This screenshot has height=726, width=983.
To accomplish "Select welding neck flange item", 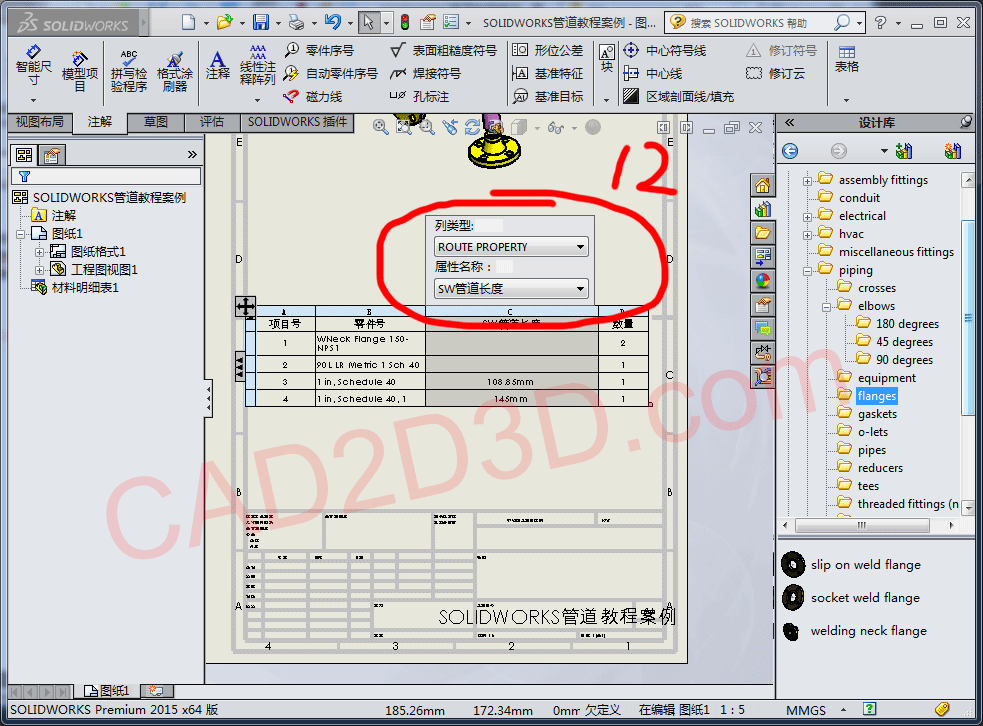I will 868,631.
